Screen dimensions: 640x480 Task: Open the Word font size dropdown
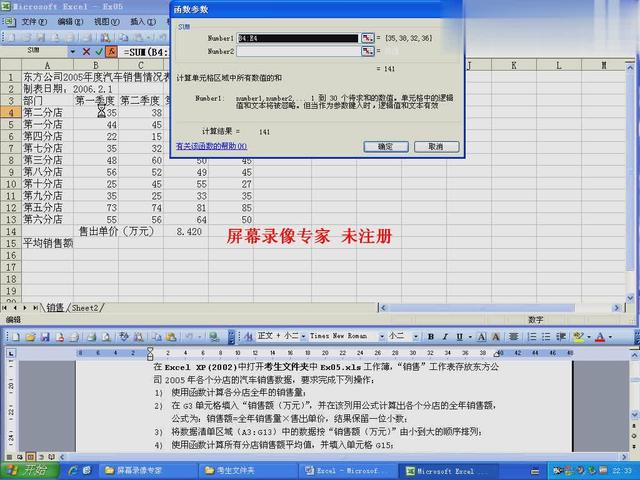coord(416,337)
